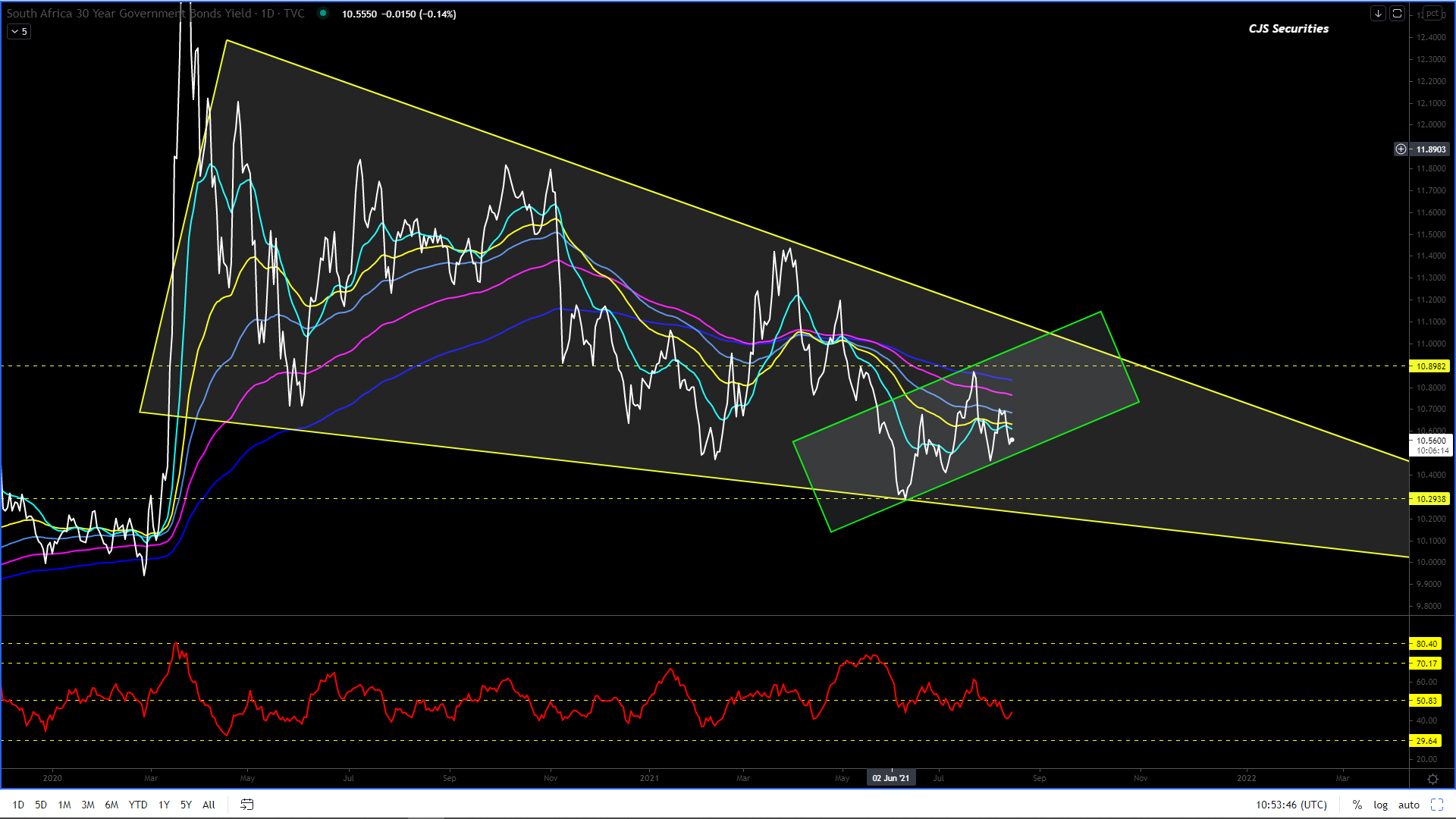Click the Go to date calendar icon
This screenshot has height=819, width=1456.
[247, 805]
